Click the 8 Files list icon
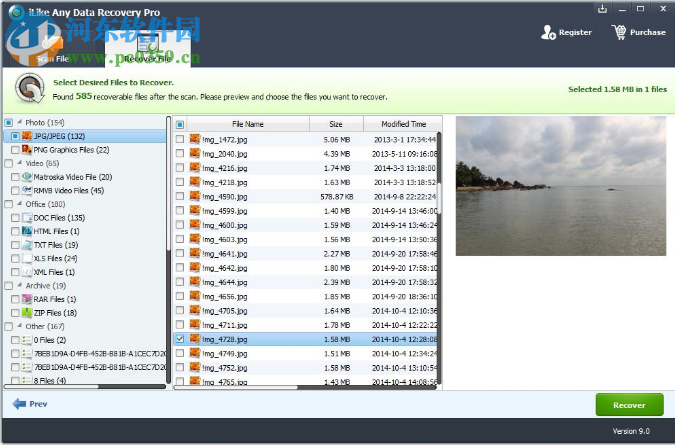 [x=27, y=380]
